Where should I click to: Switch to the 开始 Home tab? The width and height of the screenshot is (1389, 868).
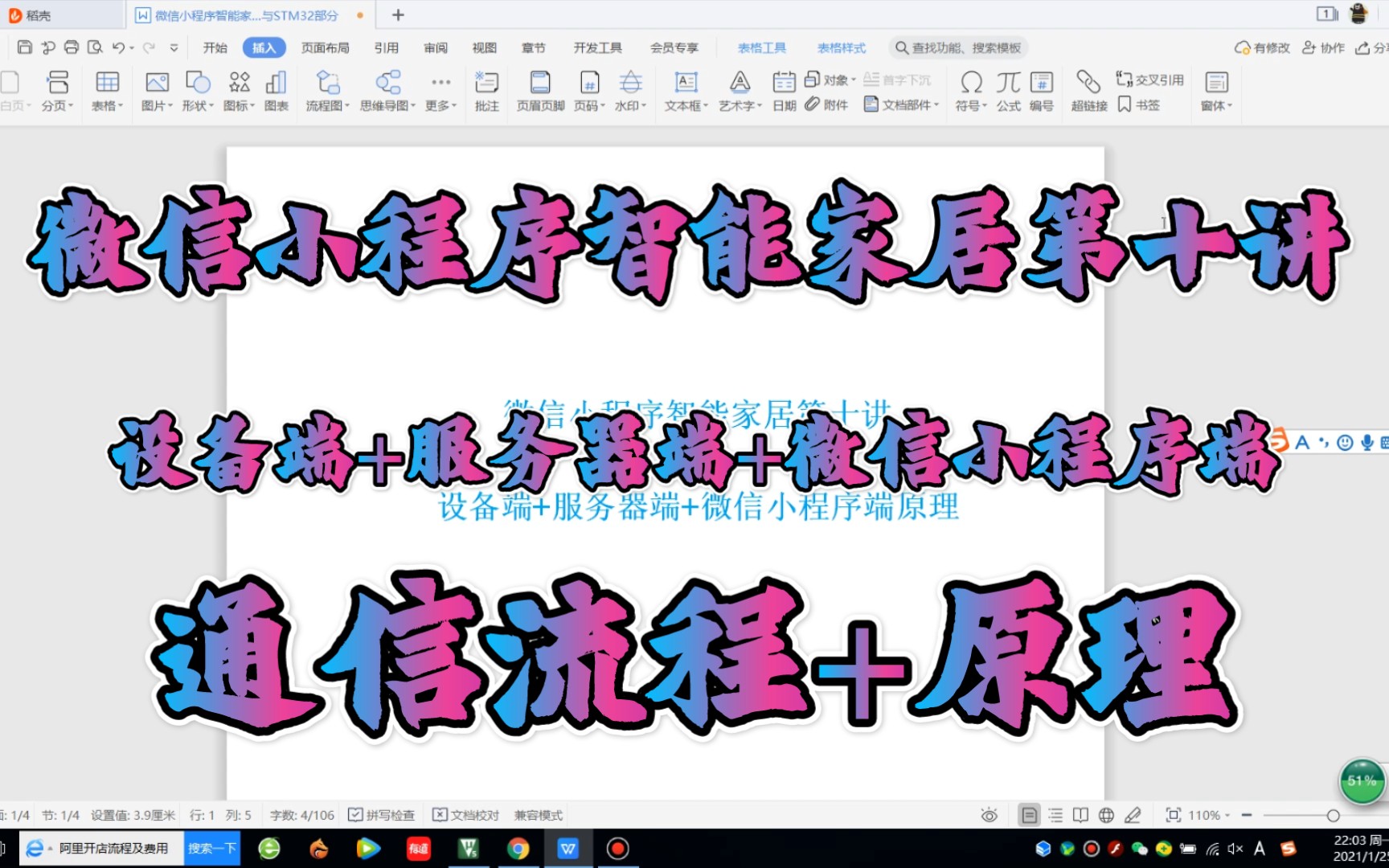[215, 47]
